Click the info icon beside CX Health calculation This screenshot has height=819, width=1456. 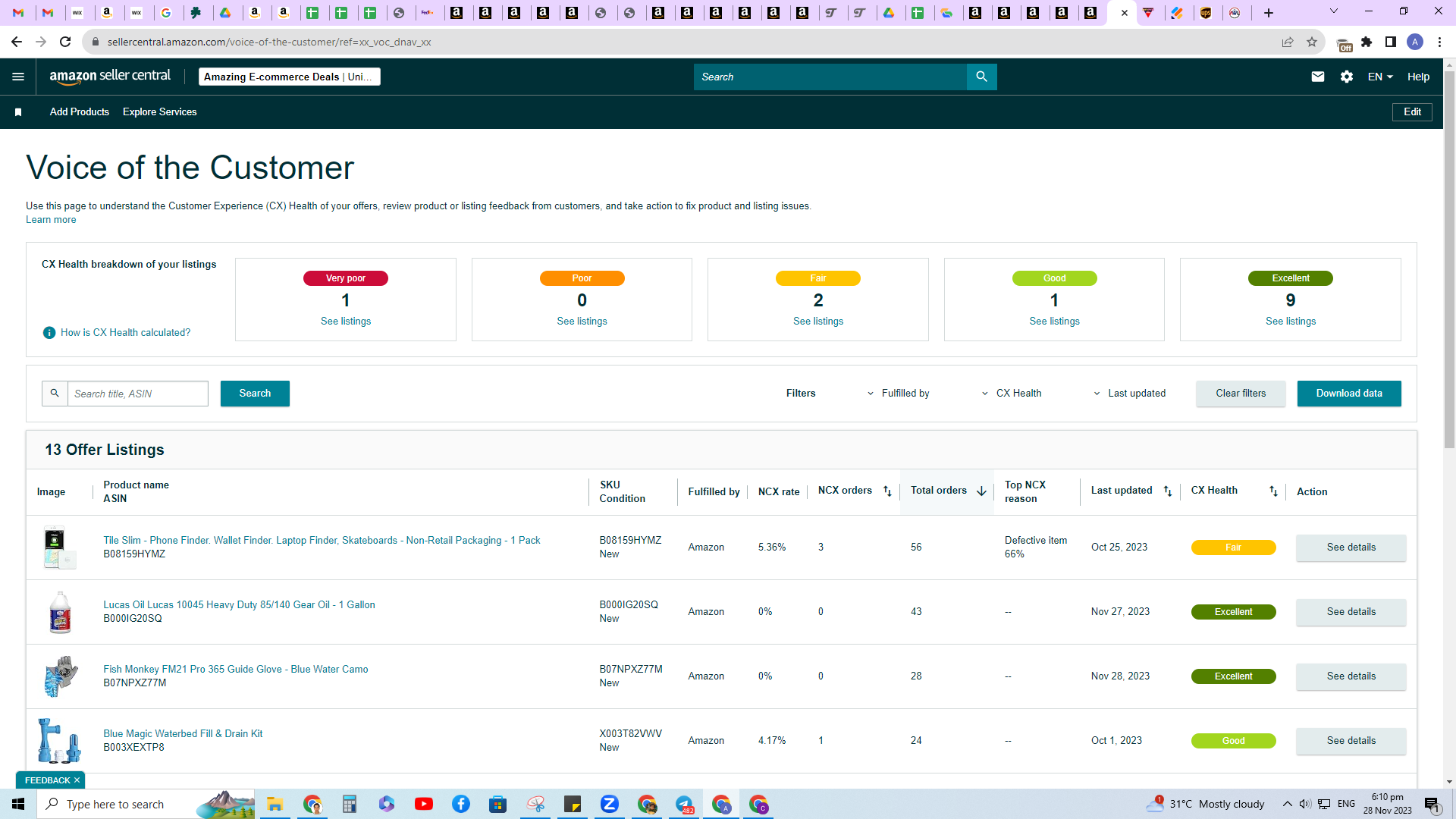point(49,333)
